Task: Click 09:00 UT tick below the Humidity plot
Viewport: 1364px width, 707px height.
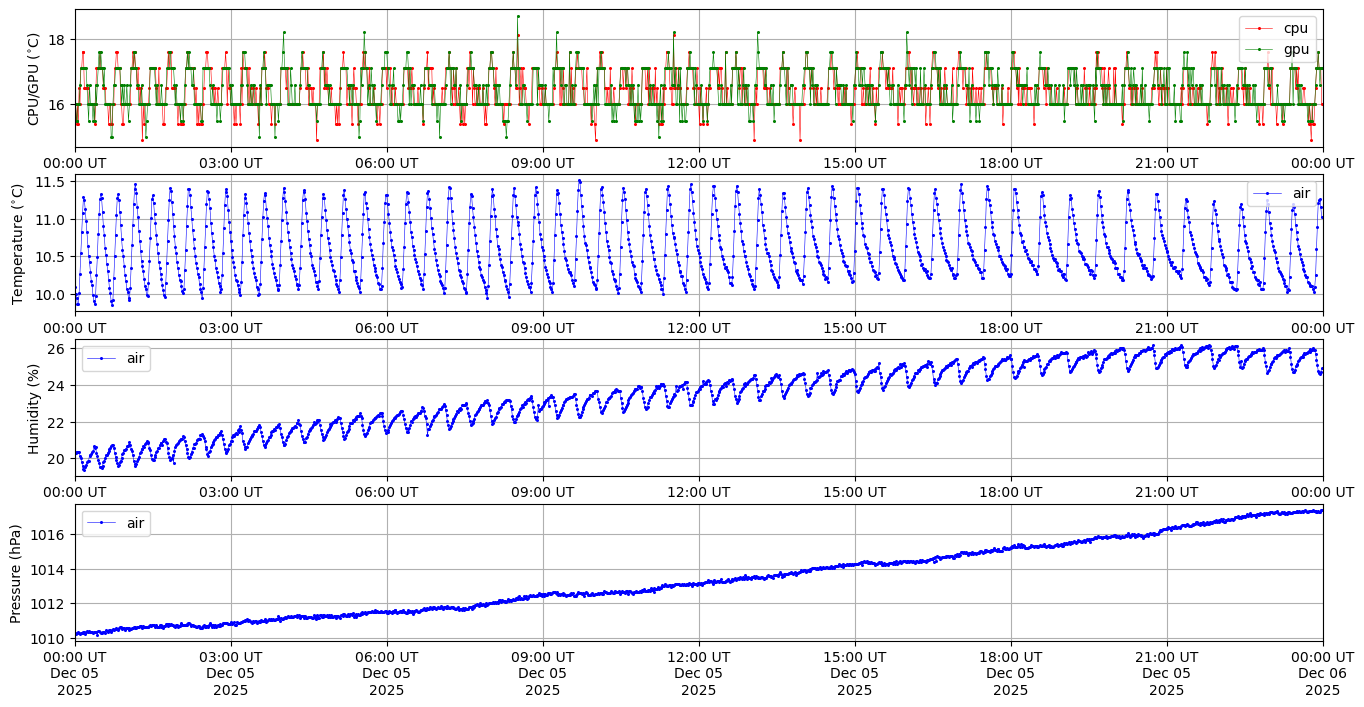Action: 542,492
